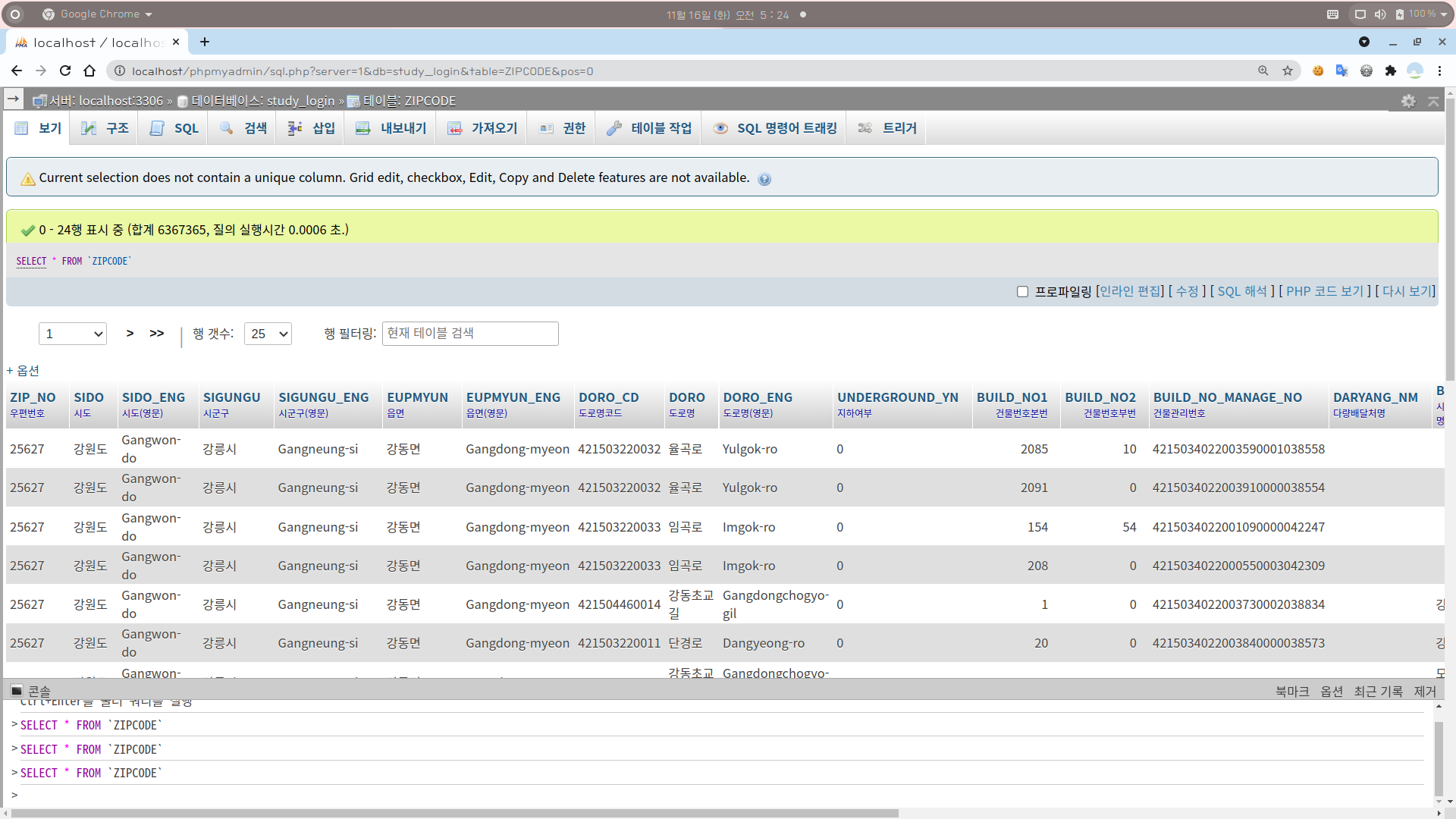Open the 행 갯수 rows-count dropdown
Viewport: 1456px width, 819px height.
pos(268,334)
